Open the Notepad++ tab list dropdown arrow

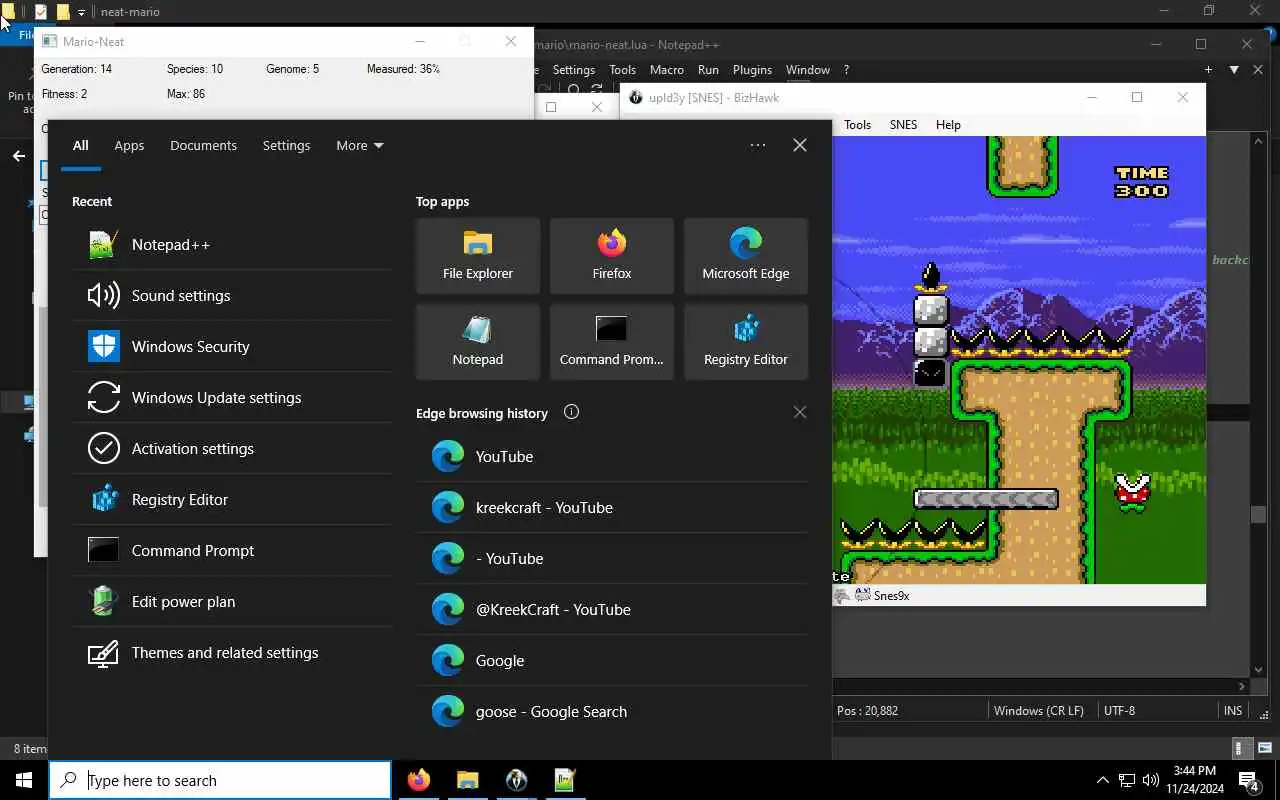1234,70
